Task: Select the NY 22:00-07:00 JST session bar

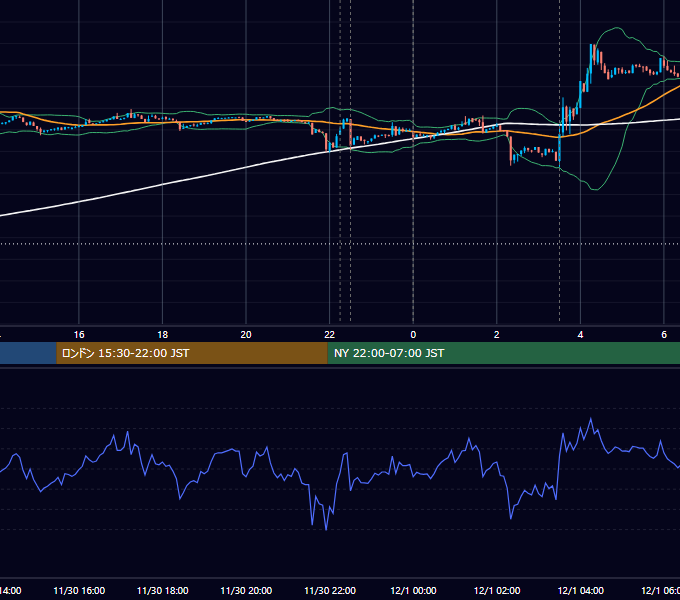Action: [x=503, y=353]
